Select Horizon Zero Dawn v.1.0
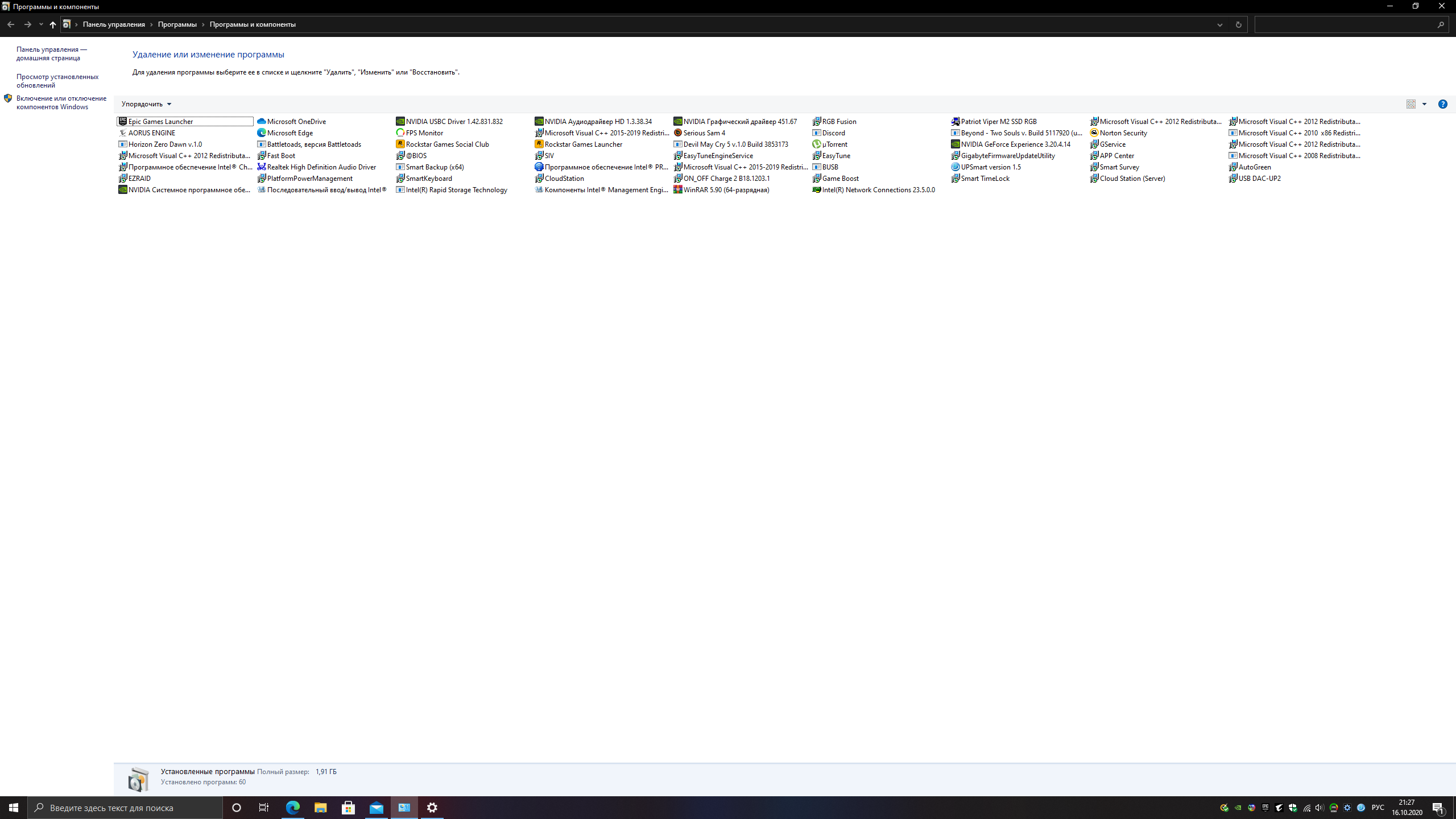The image size is (1456, 819). 160,144
